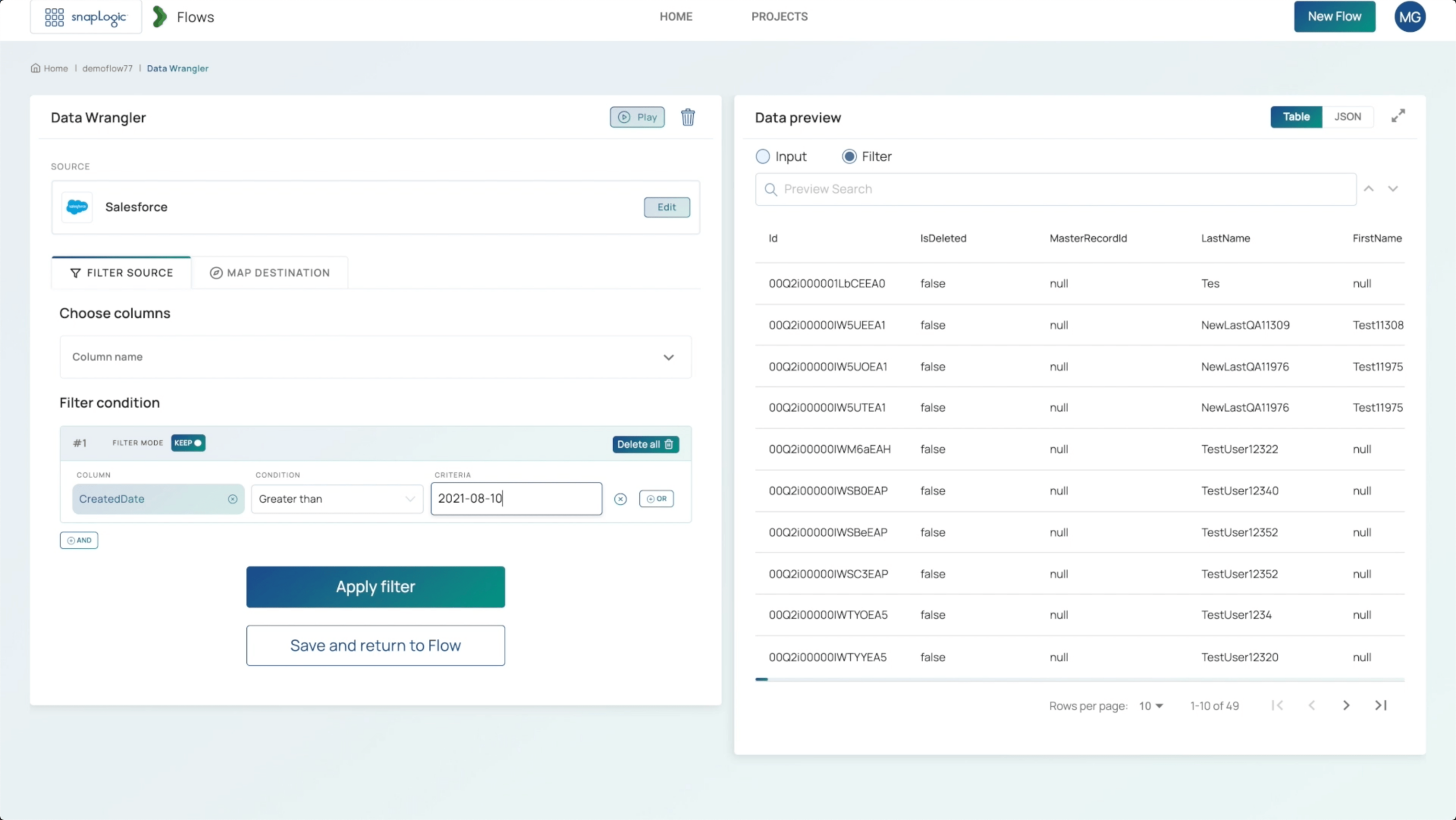Click the clear criteria X icon
This screenshot has height=820, width=1456.
[620, 498]
